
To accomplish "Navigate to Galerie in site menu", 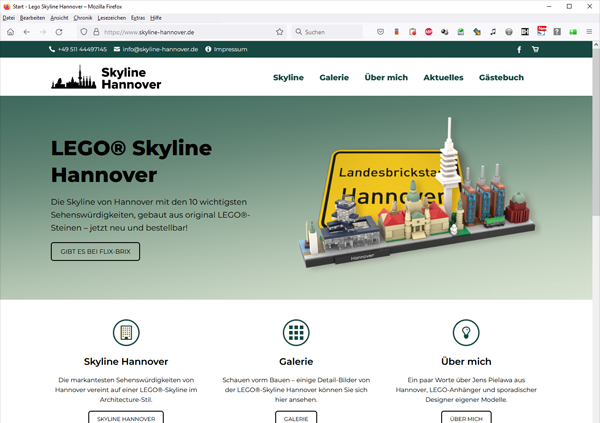I will click(334, 78).
